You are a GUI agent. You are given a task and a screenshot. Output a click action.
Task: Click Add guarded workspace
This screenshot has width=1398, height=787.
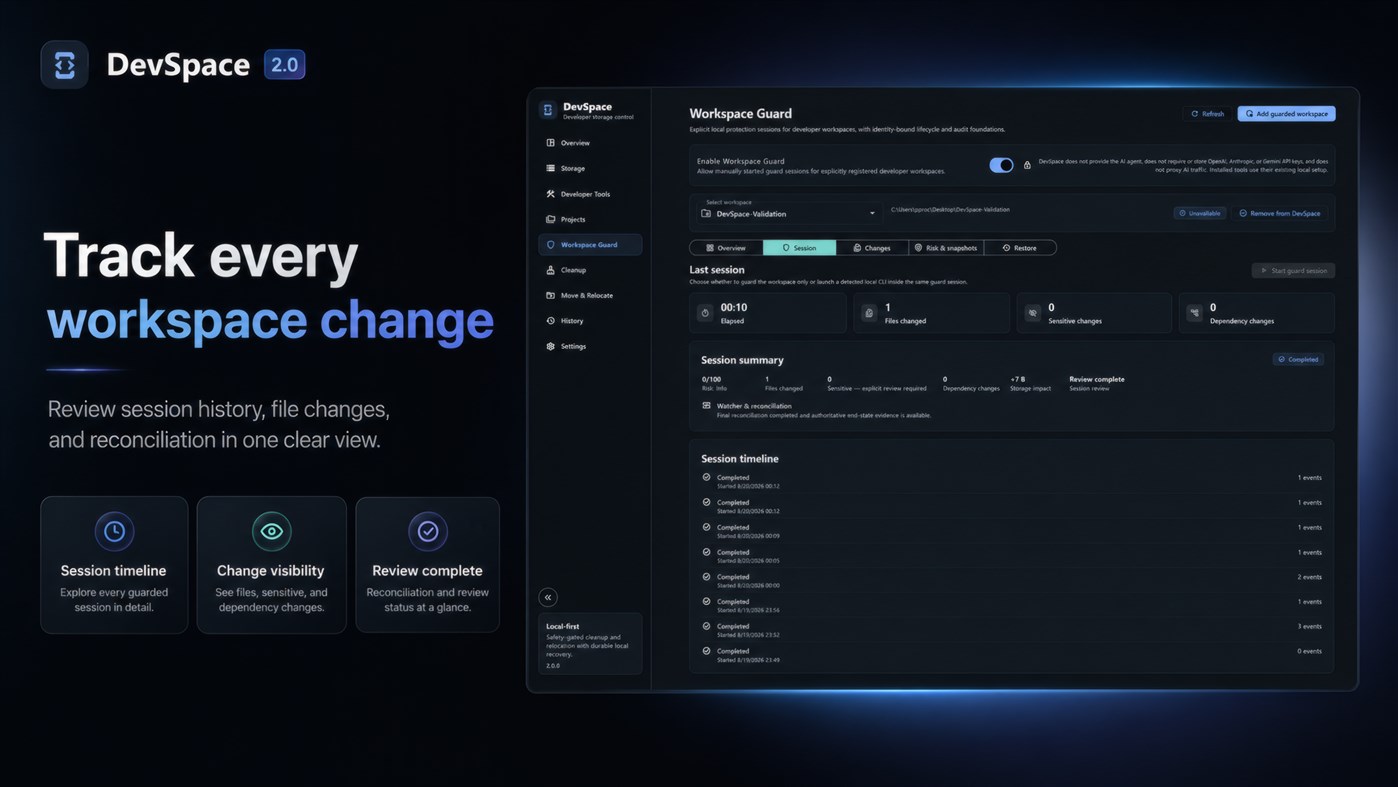coord(1286,114)
